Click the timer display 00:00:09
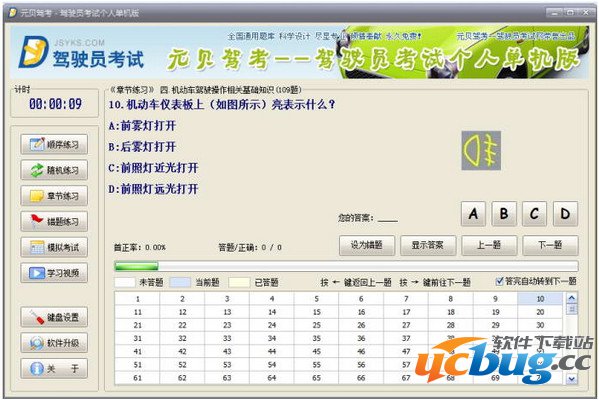The height and width of the screenshot is (405, 599). [x=55, y=104]
